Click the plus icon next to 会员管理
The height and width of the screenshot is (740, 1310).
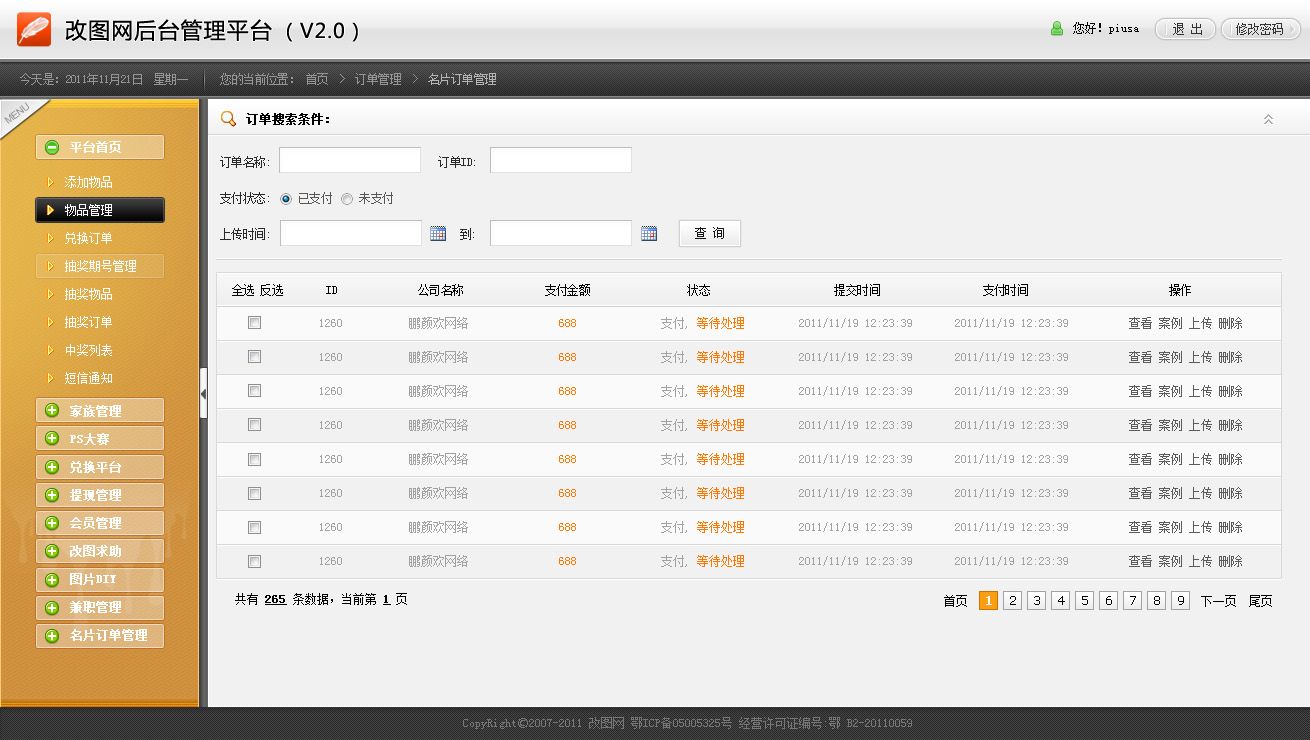[x=52, y=523]
